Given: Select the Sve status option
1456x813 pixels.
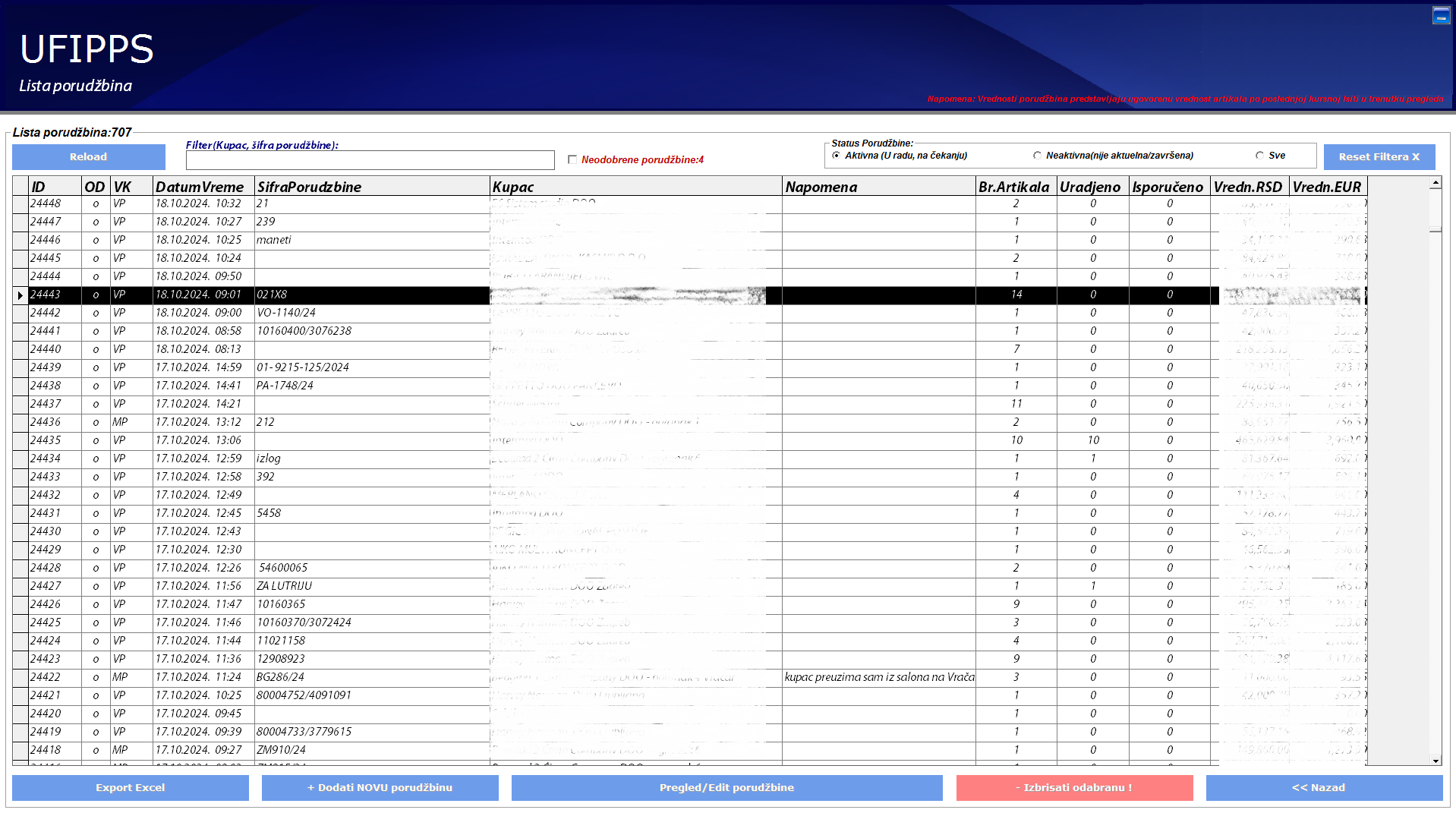Looking at the screenshot, I should coord(1259,156).
